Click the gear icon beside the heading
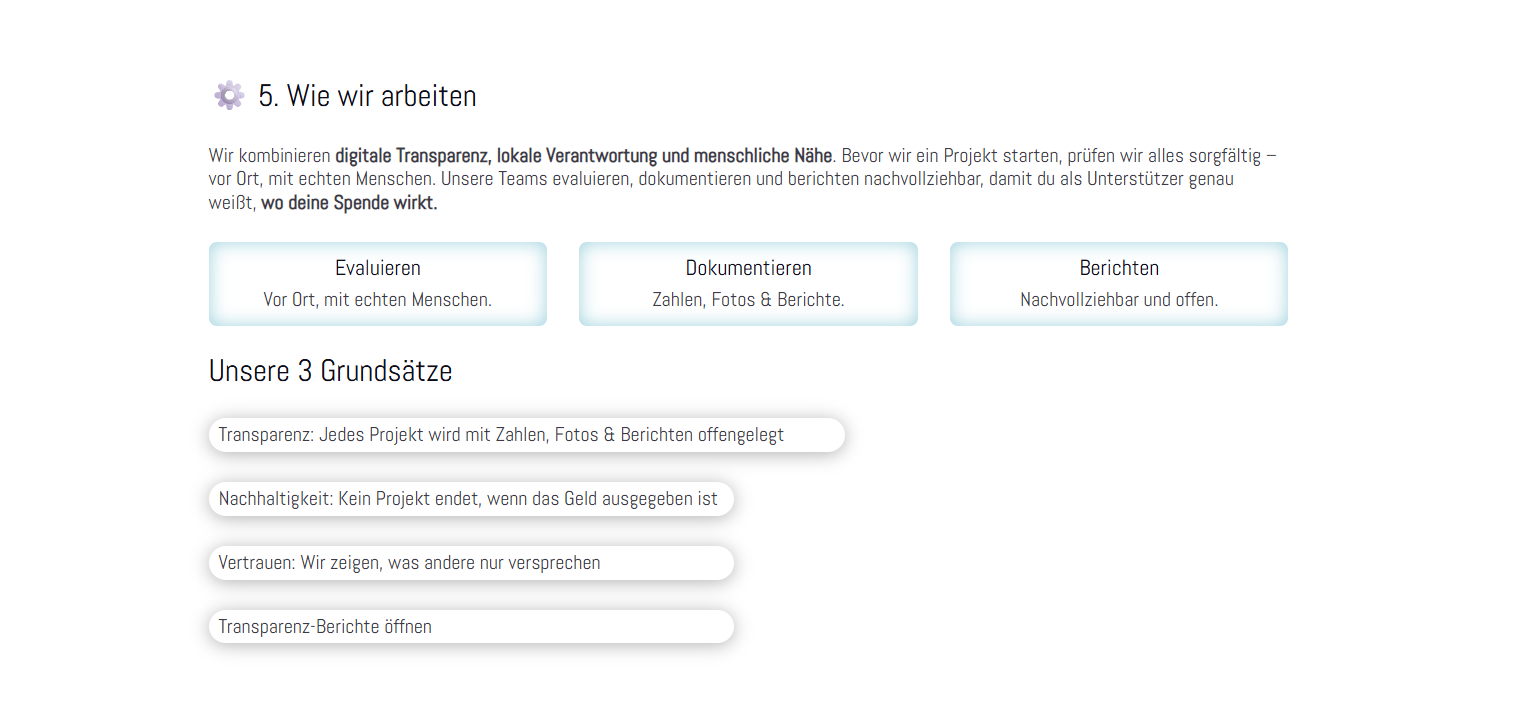The width and height of the screenshot is (1528, 711). (x=229, y=95)
